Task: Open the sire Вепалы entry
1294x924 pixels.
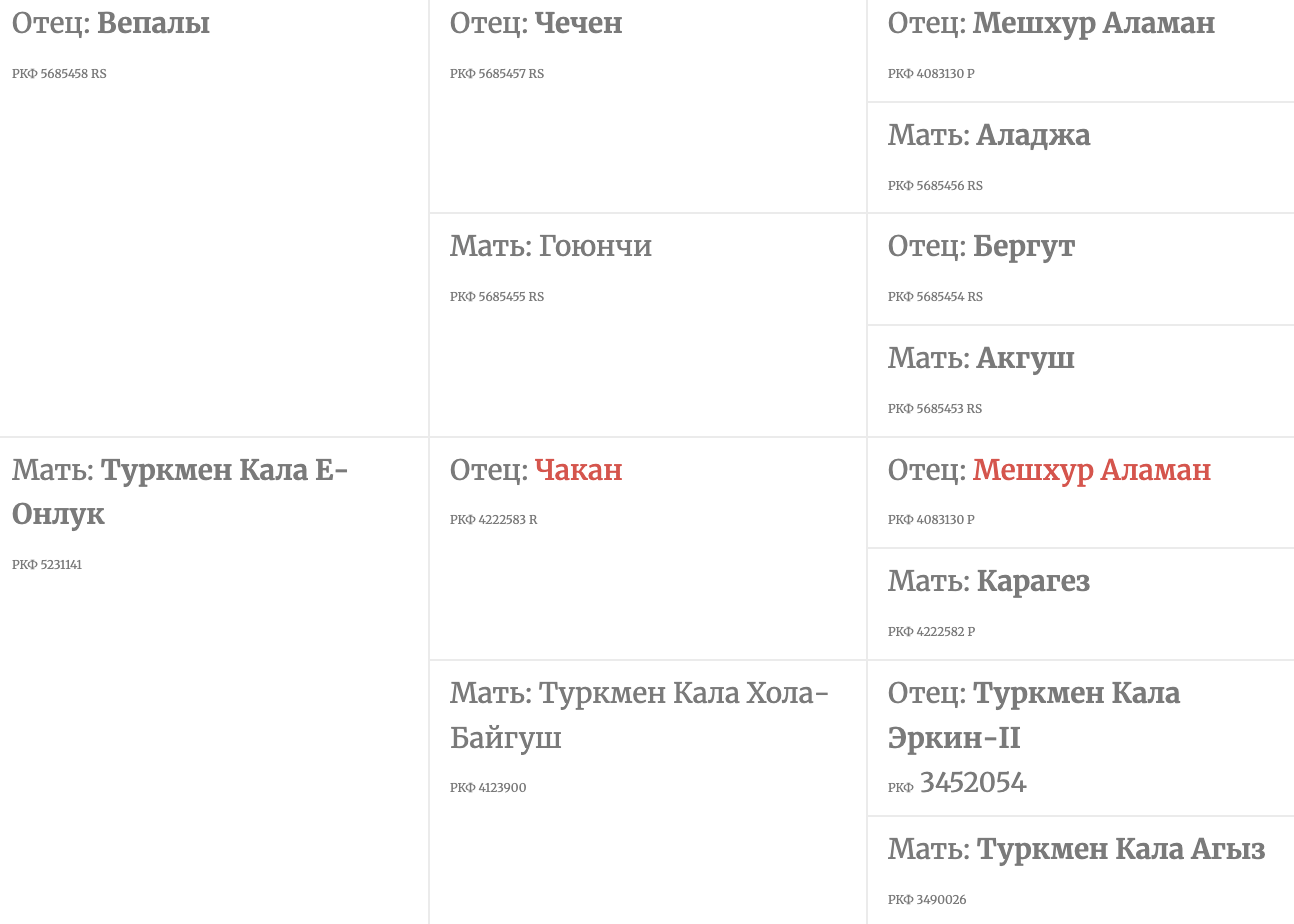Action: pos(153,23)
